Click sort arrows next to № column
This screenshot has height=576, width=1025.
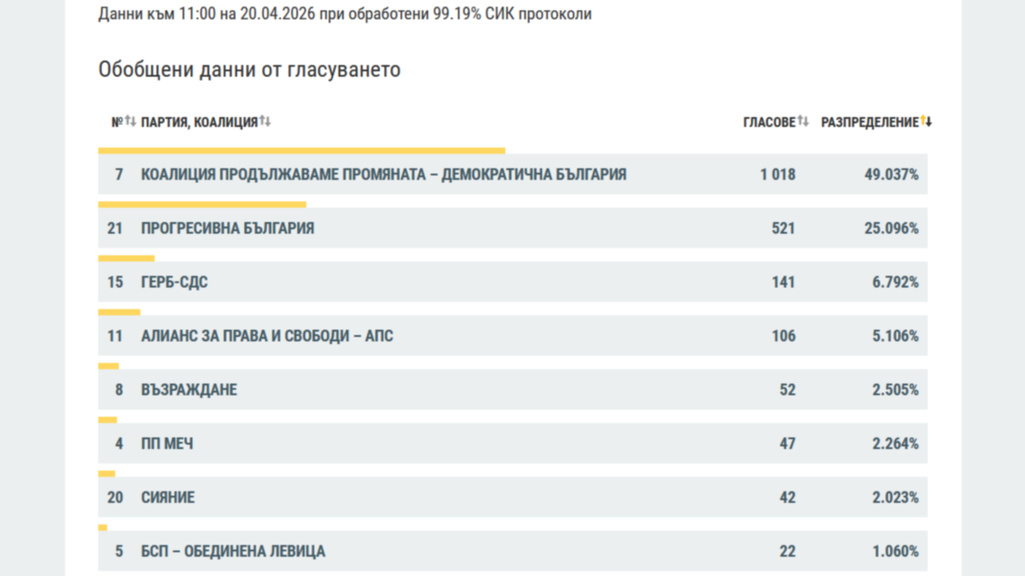(130, 122)
